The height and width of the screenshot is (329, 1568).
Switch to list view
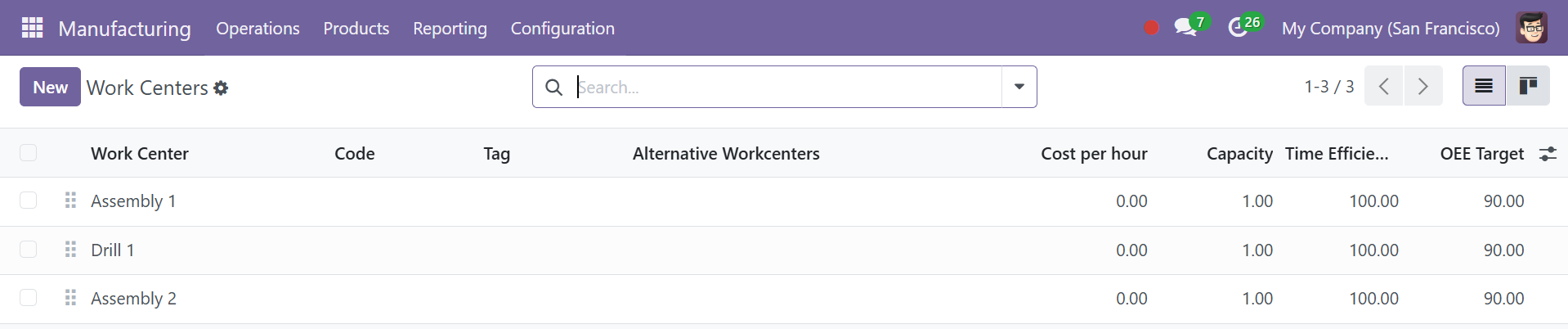click(x=1484, y=86)
